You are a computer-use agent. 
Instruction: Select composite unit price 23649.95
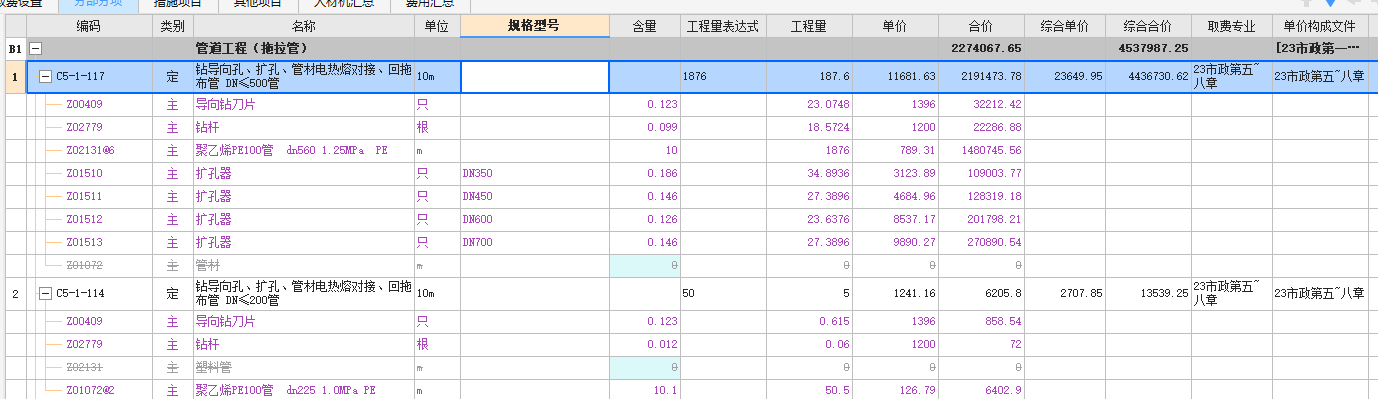pos(1065,76)
